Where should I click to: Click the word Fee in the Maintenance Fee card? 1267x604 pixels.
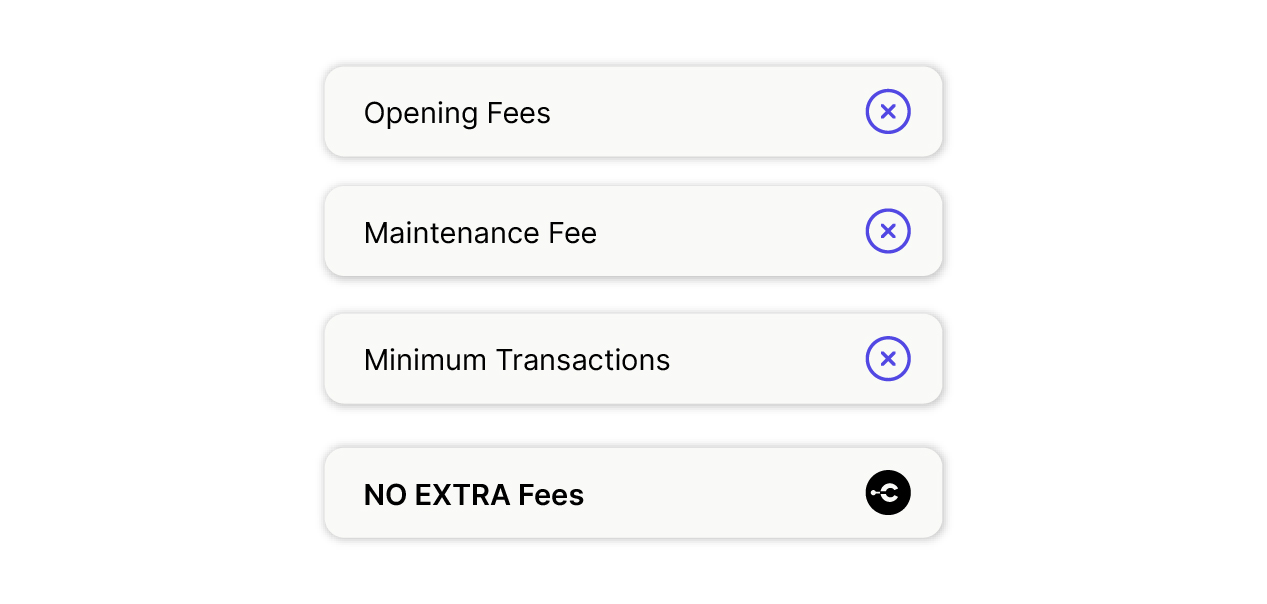click(x=573, y=233)
